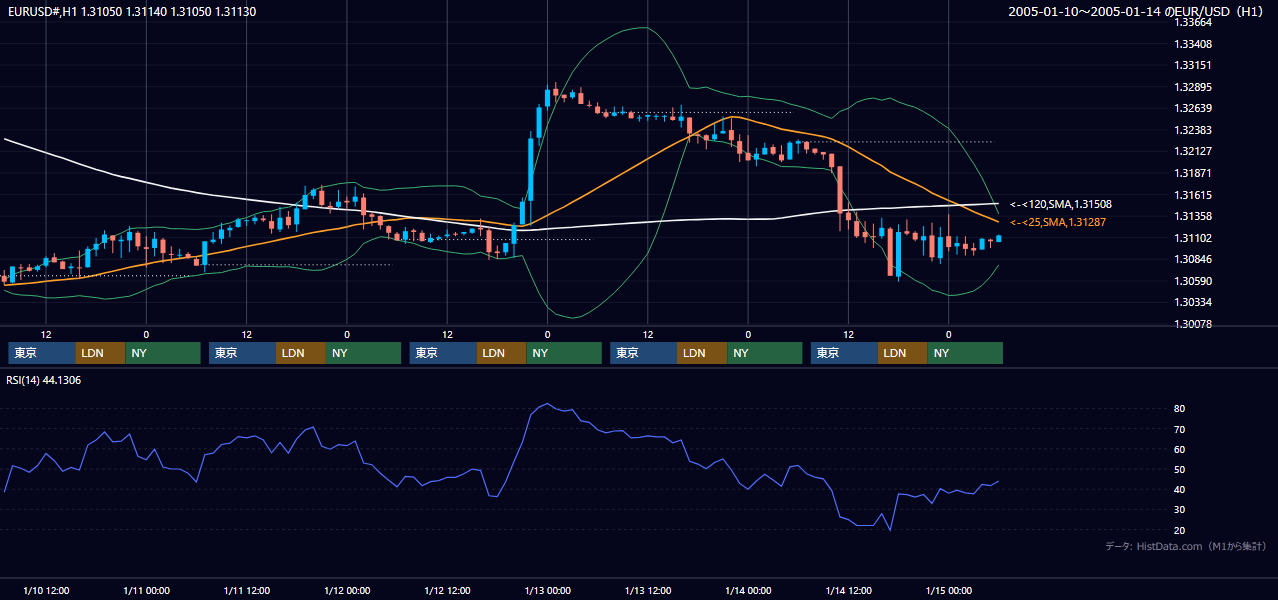Click the 1/13 00:00 time label
1278x600 pixels.
pos(547,591)
